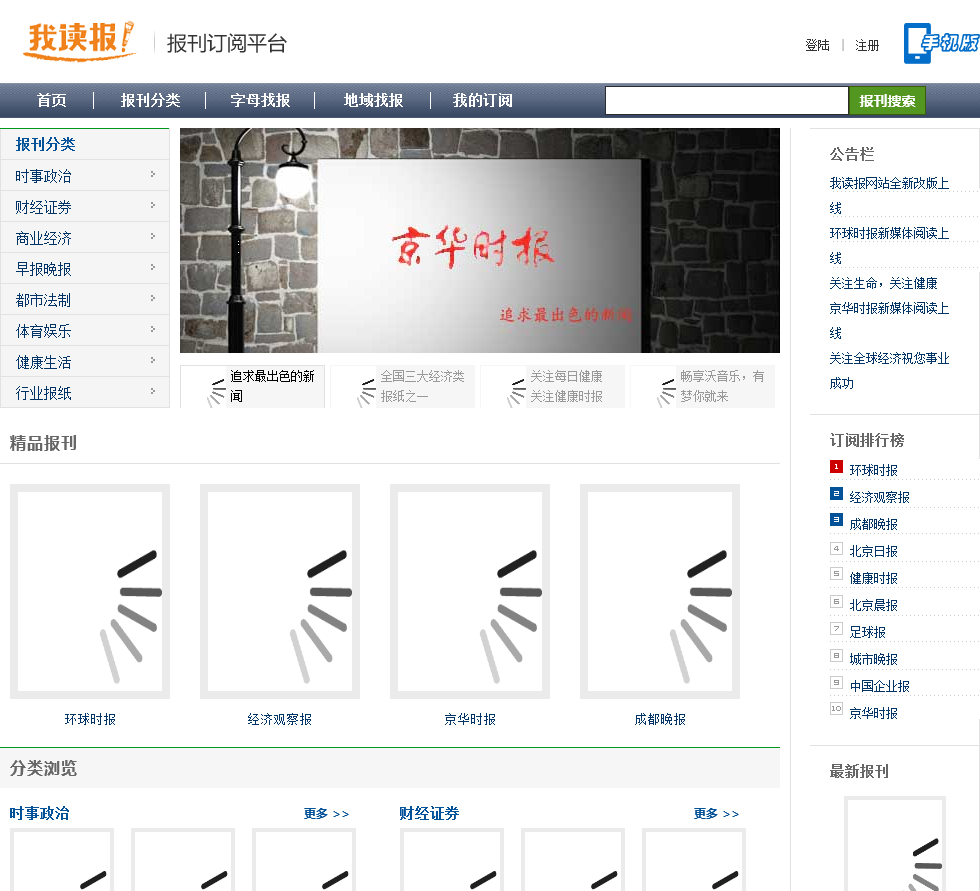Select the 关注每日健康 slide tab
This screenshot has height=891, width=980.
coord(552,386)
